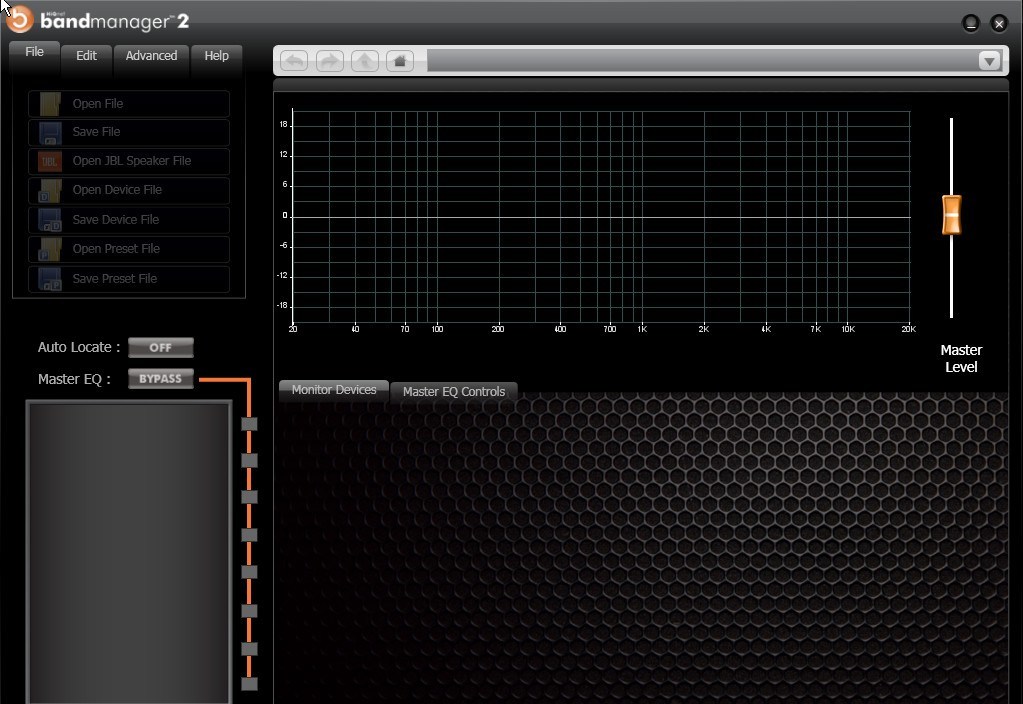Click the Save Preset File icon
This screenshot has height=704, width=1023.
[x=49, y=278]
